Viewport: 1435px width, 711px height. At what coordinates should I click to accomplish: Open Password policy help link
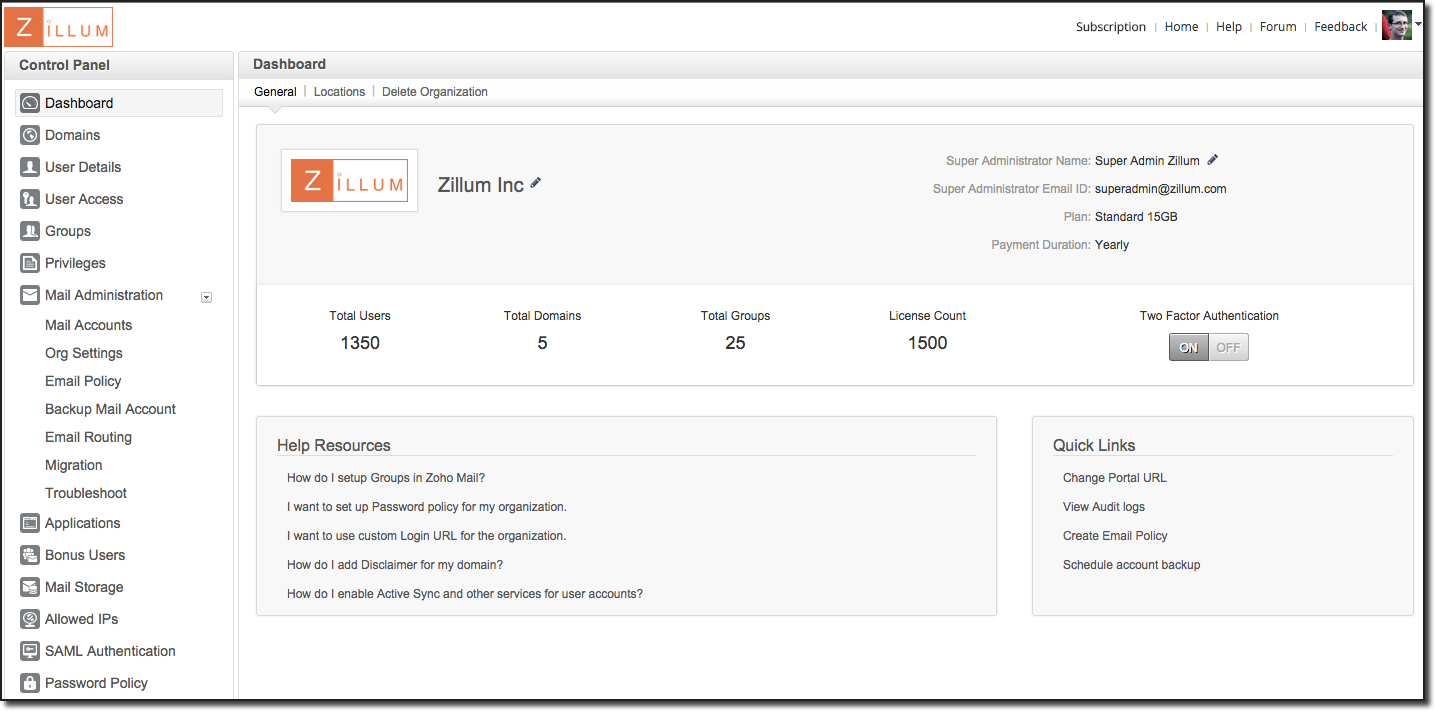pos(427,507)
